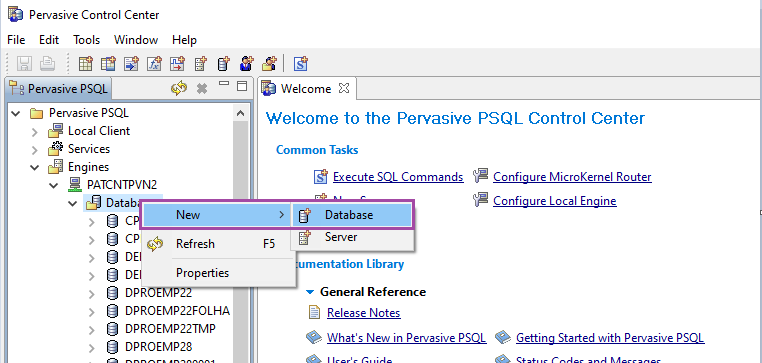Image resolution: width=762 pixels, height=363 pixels.
Task: Choose Refresh in the context menu
Action: click(218, 243)
